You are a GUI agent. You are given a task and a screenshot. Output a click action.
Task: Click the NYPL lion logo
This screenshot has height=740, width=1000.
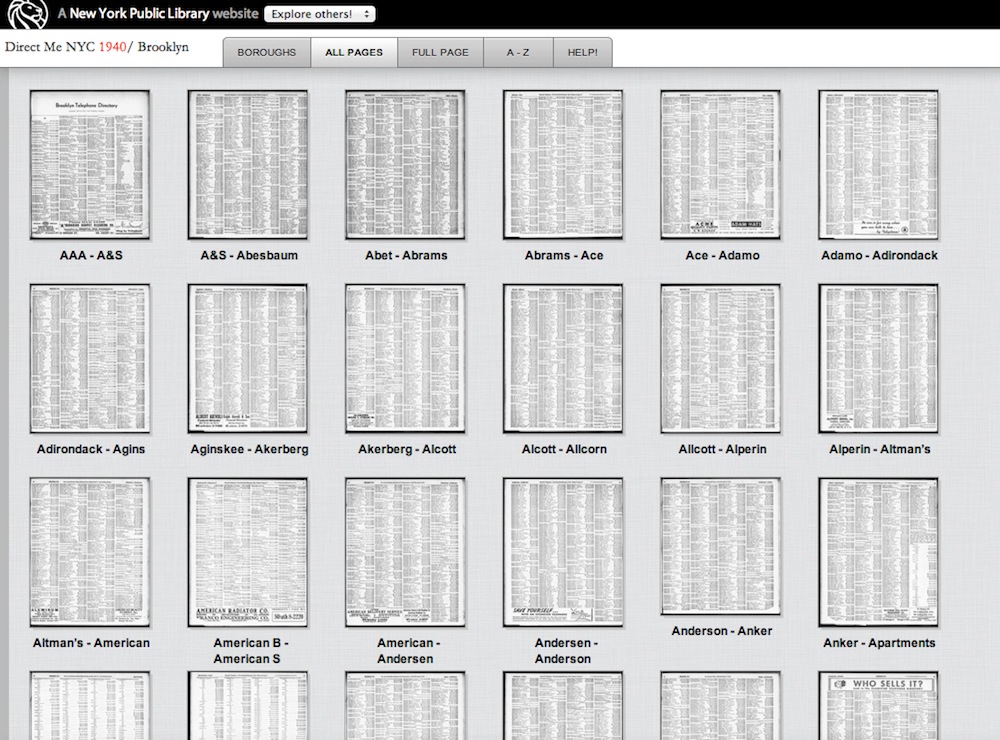click(x=27, y=13)
